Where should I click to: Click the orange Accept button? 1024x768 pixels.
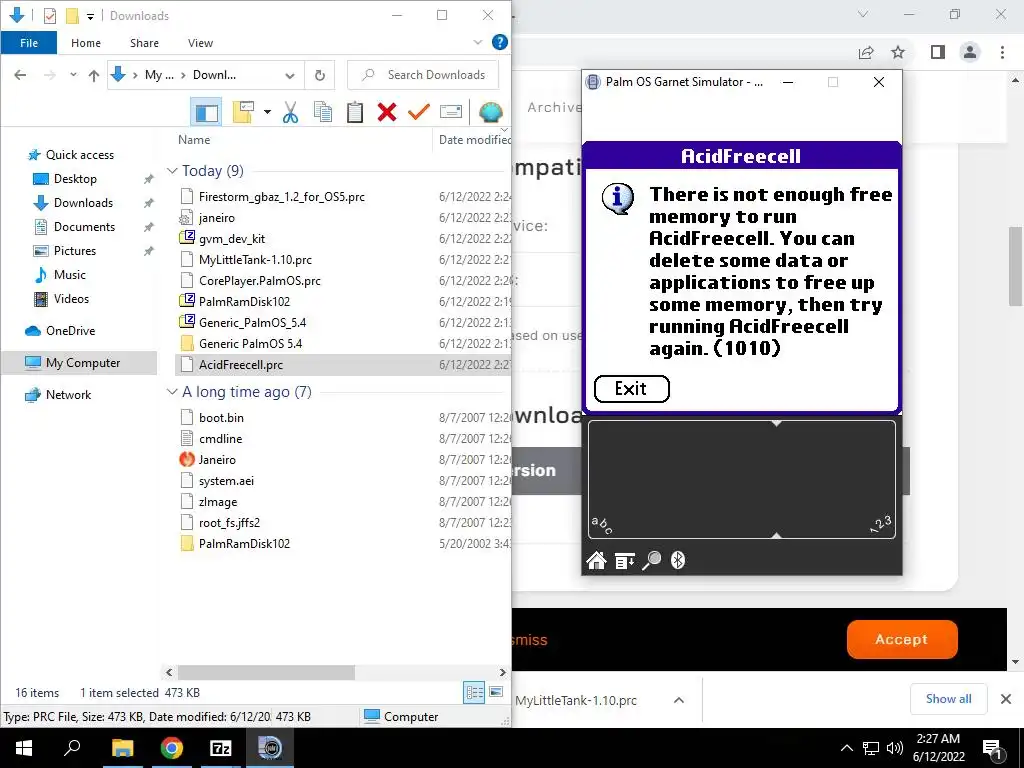coord(902,639)
